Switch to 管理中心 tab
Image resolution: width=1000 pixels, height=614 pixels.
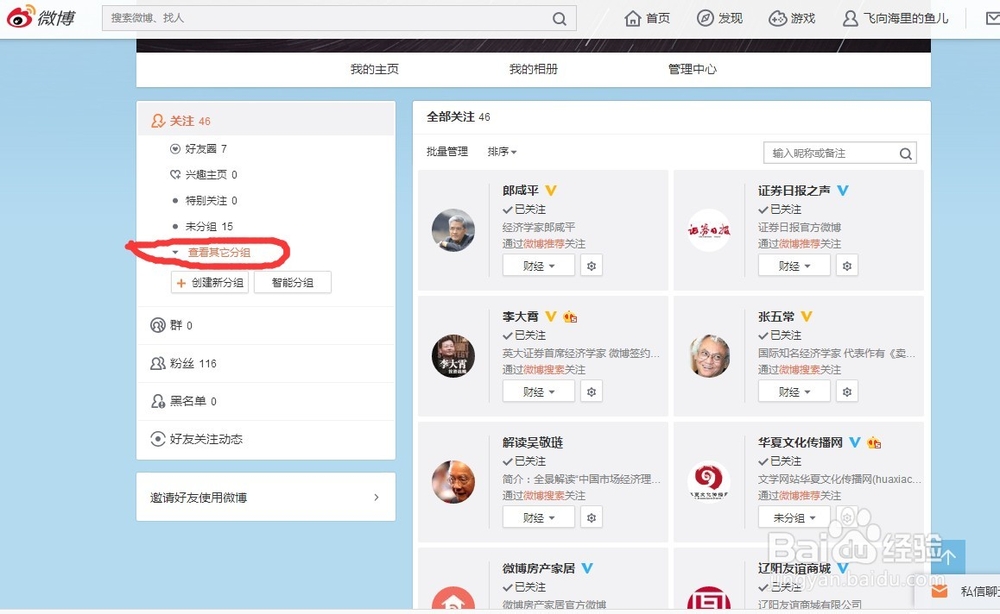point(692,69)
